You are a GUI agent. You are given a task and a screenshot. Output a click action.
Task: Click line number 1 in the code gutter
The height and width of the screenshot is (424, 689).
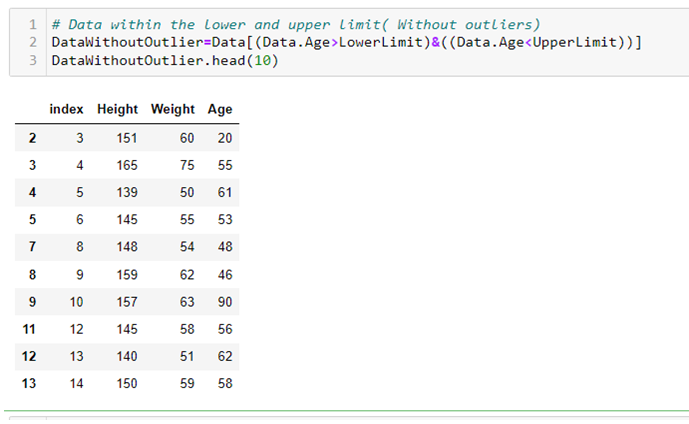[33, 24]
